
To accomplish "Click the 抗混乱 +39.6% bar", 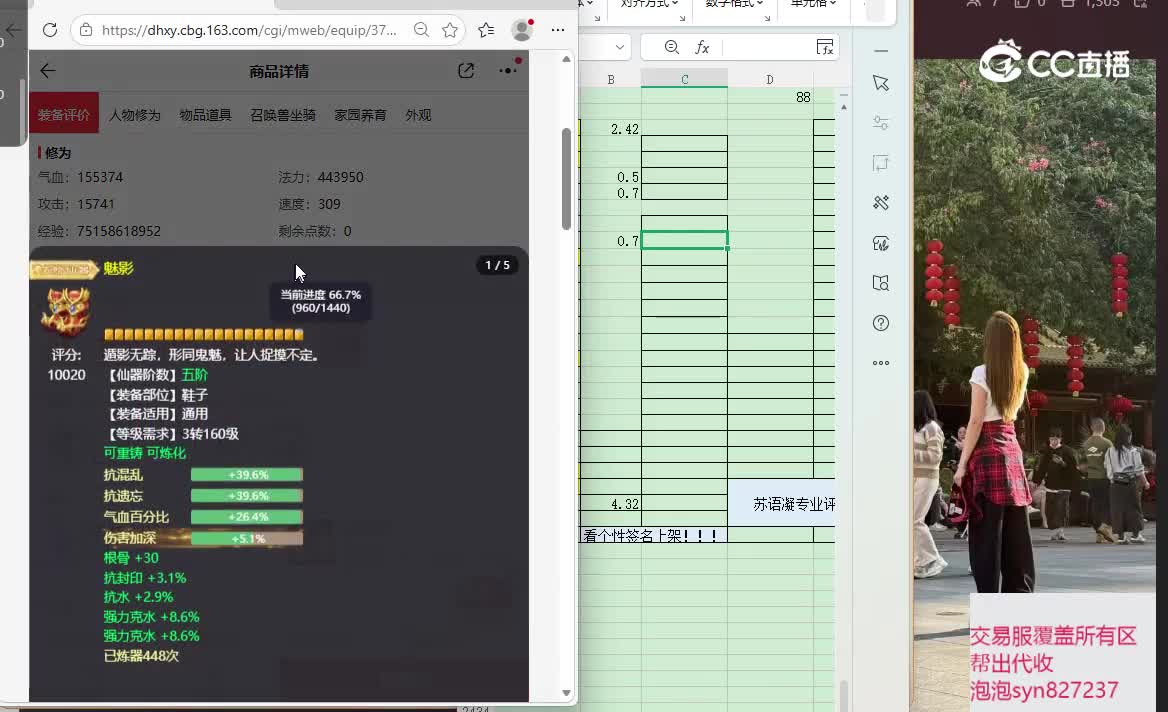I will pyautogui.click(x=247, y=475).
